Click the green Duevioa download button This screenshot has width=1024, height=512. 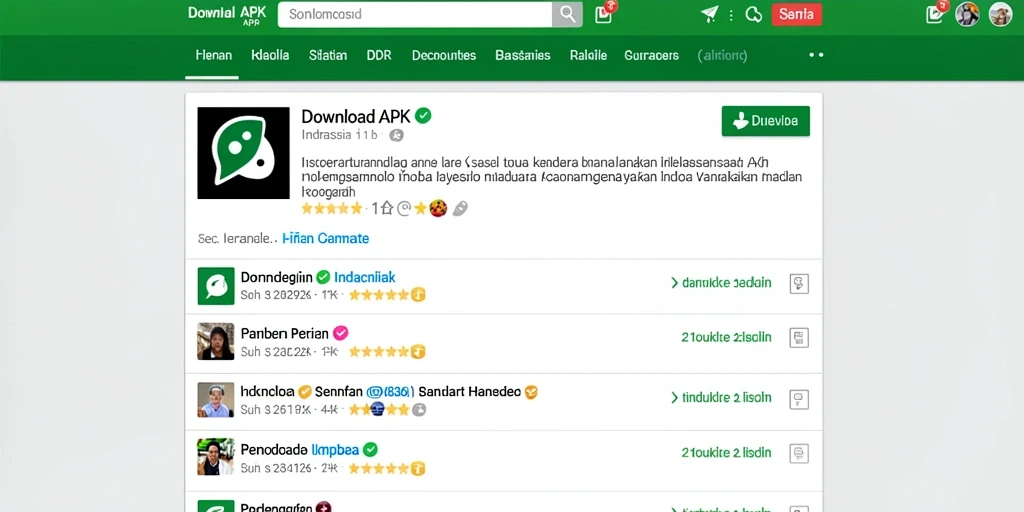click(765, 121)
